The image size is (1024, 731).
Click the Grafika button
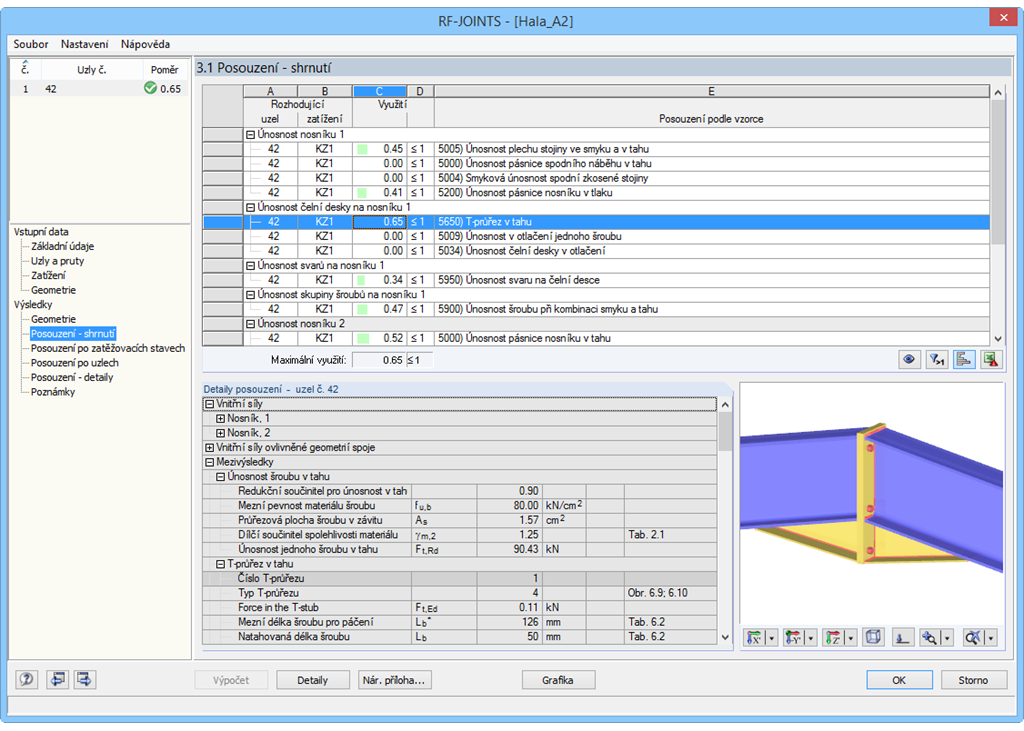coord(558,680)
